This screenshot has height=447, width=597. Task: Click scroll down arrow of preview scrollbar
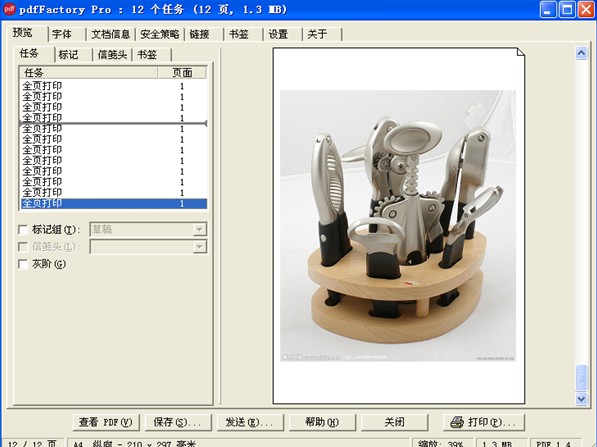(x=581, y=399)
